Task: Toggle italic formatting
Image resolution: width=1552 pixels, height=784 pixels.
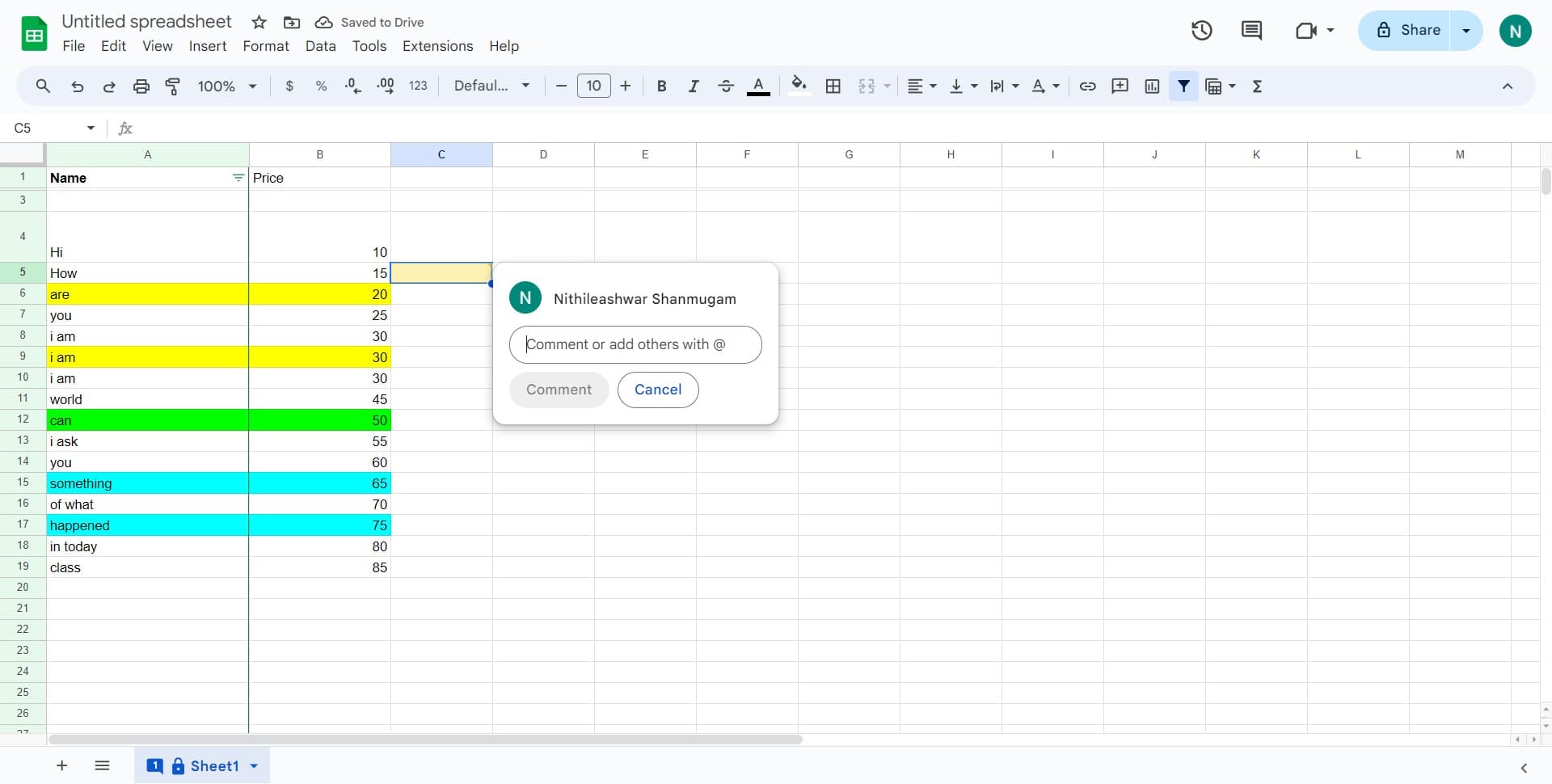Action: pyautogui.click(x=693, y=86)
